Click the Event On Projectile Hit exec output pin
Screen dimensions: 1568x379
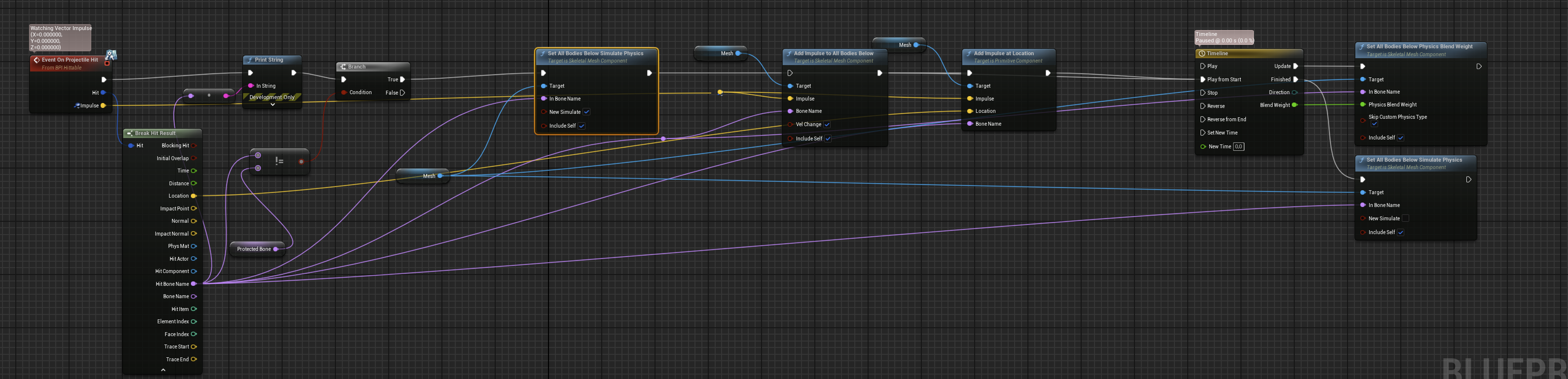click(104, 80)
